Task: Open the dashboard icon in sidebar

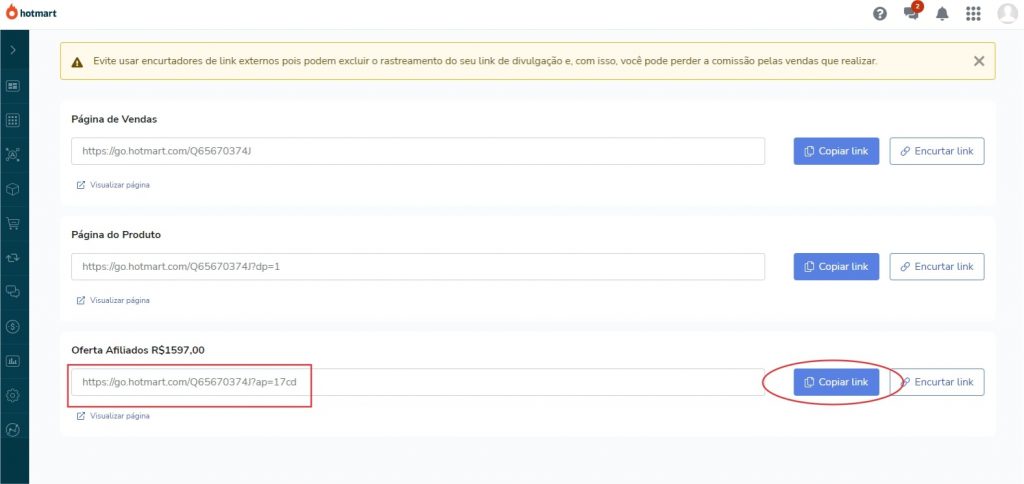Action: [13, 86]
